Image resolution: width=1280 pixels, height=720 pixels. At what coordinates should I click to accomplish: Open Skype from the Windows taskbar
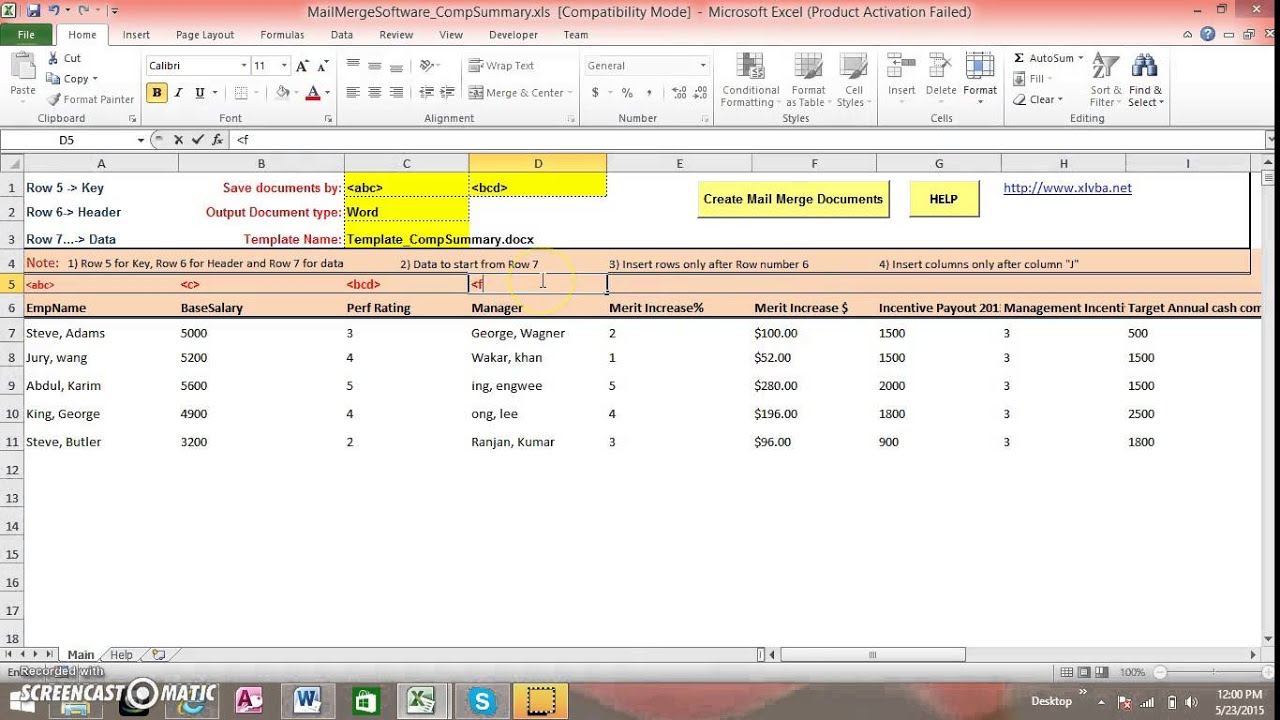(484, 701)
